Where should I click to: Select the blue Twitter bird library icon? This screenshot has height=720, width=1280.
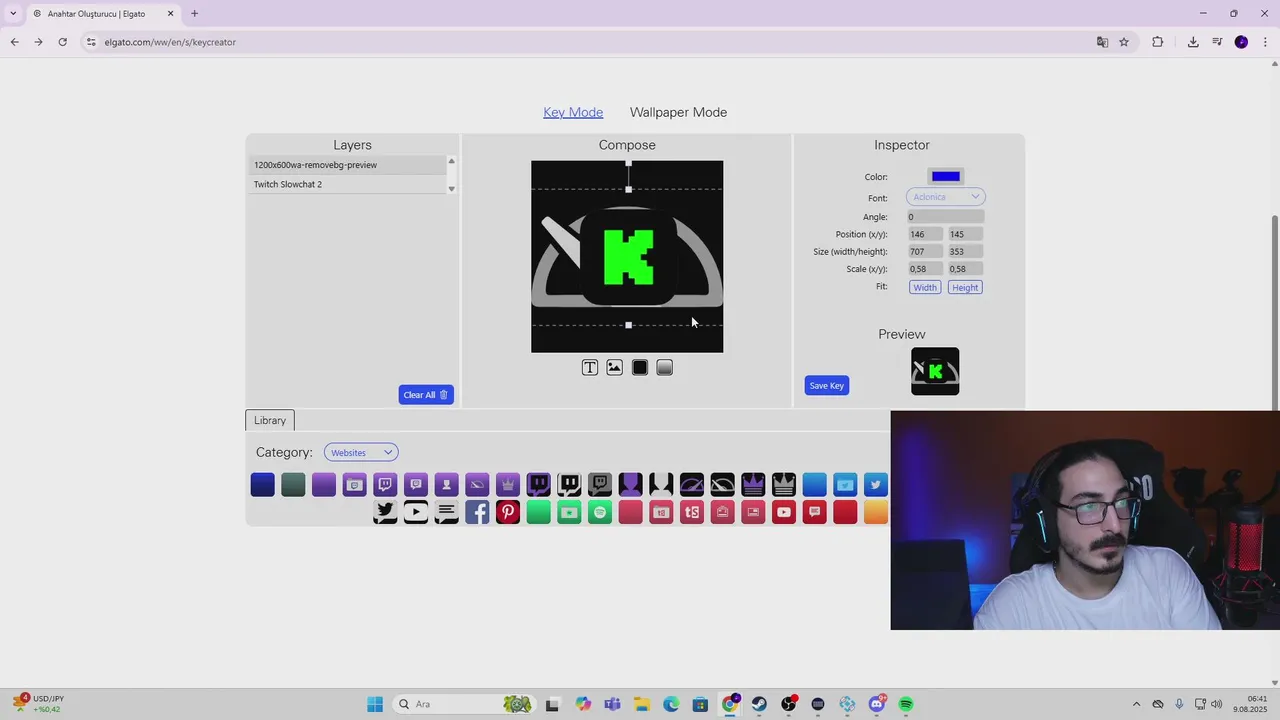[x=876, y=485]
